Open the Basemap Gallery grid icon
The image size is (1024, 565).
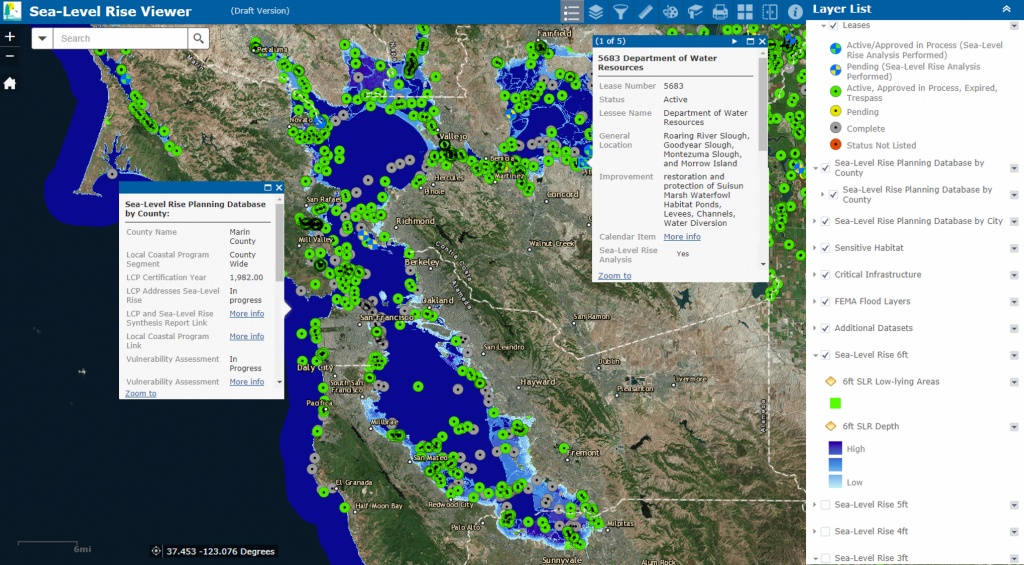pyautogui.click(x=745, y=12)
